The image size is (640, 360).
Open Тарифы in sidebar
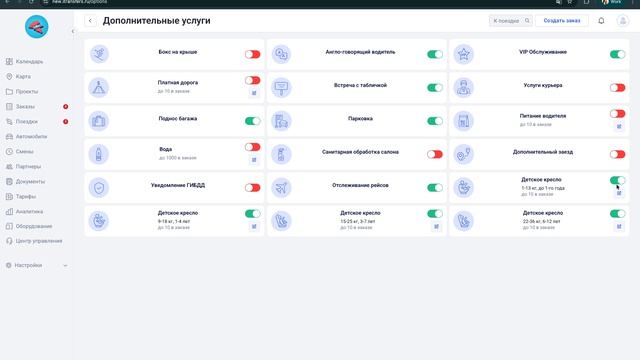coord(21,197)
